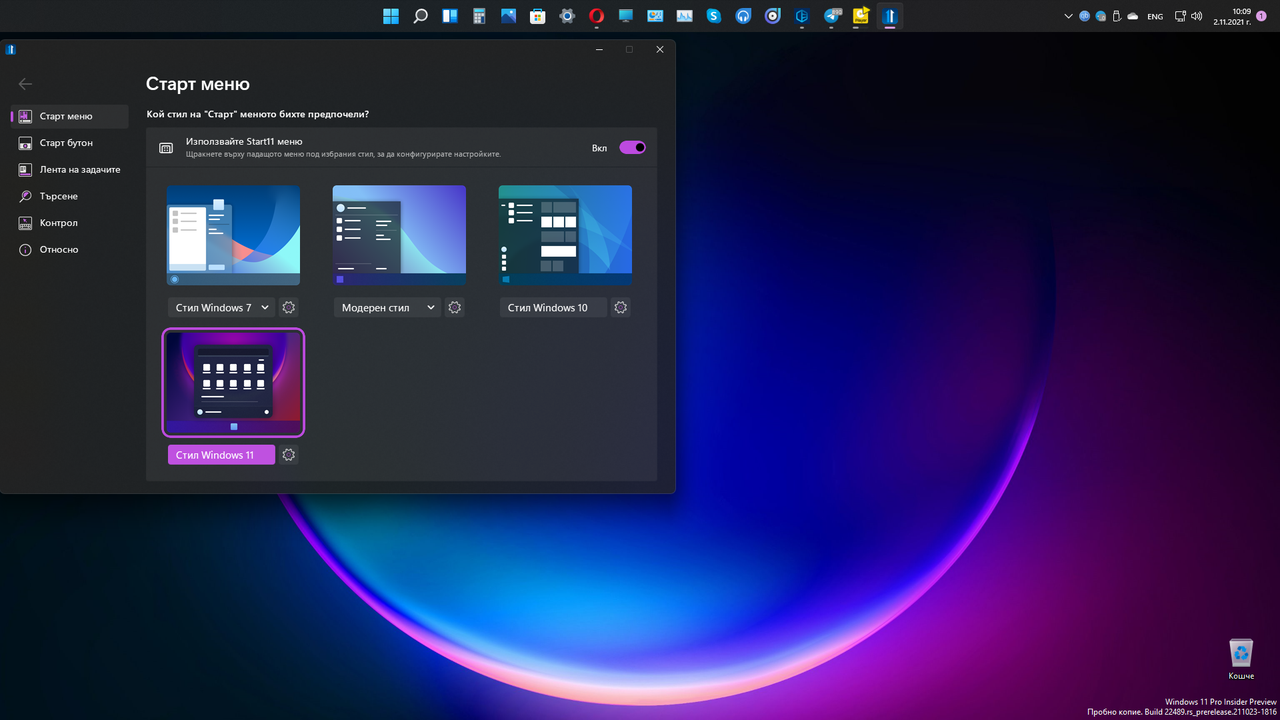Open the Контрол section

70,223
